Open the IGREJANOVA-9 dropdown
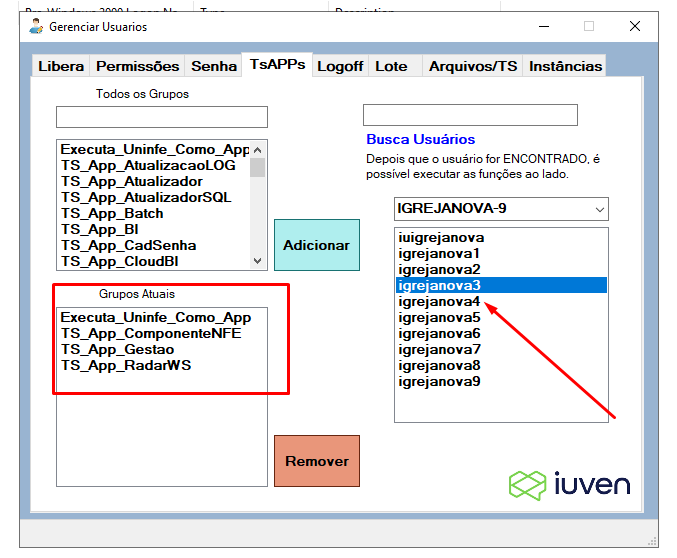Screen dimensions: 677x558 pos(501,209)
